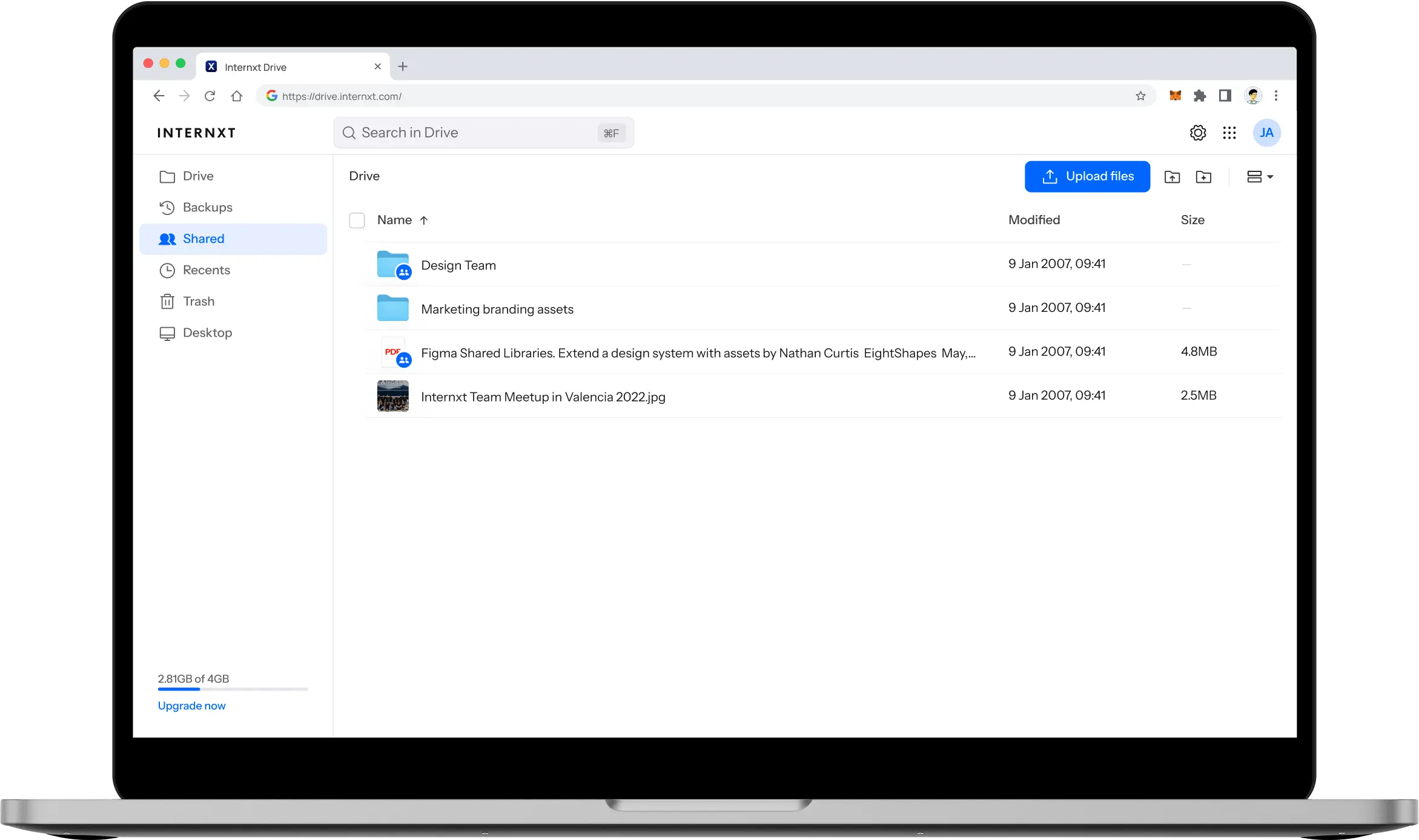1419x840 pixels.
Task: Sort files by Modified column
Action: 1034,220
